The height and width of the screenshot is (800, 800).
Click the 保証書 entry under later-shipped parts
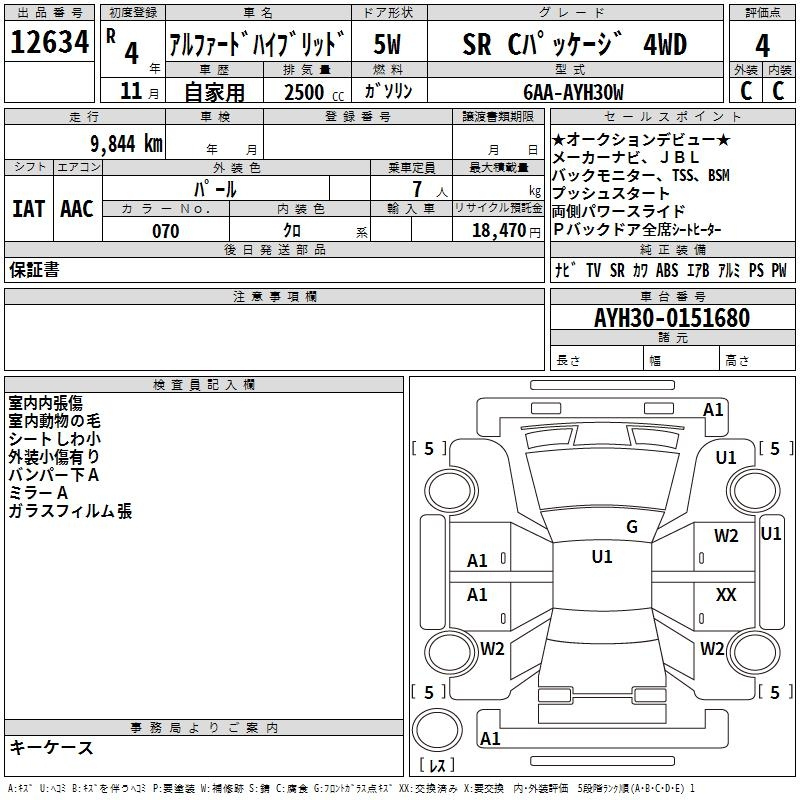(x=34, y=270)
